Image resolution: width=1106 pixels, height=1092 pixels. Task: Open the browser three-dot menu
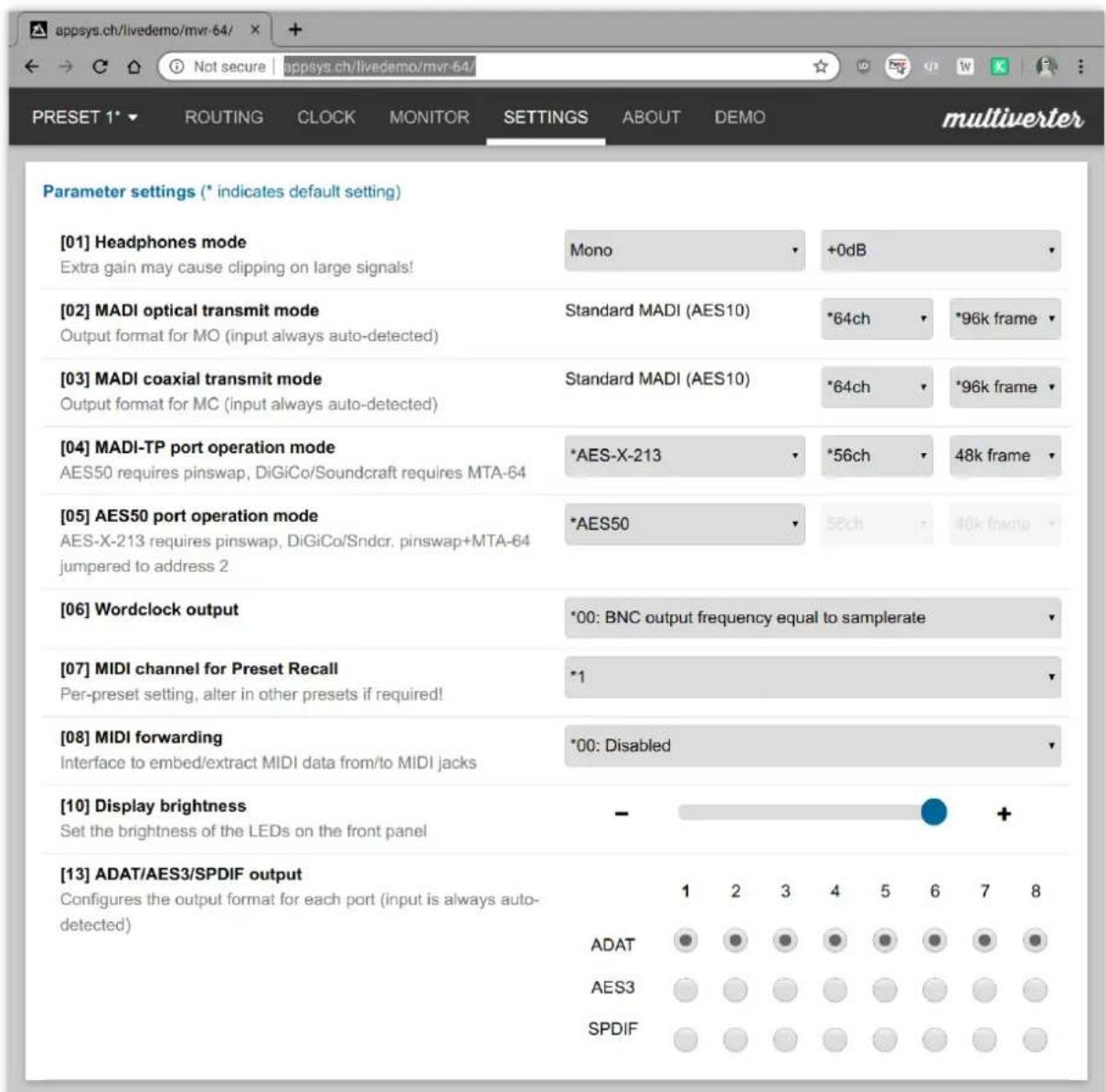(x=1080, y=66)
